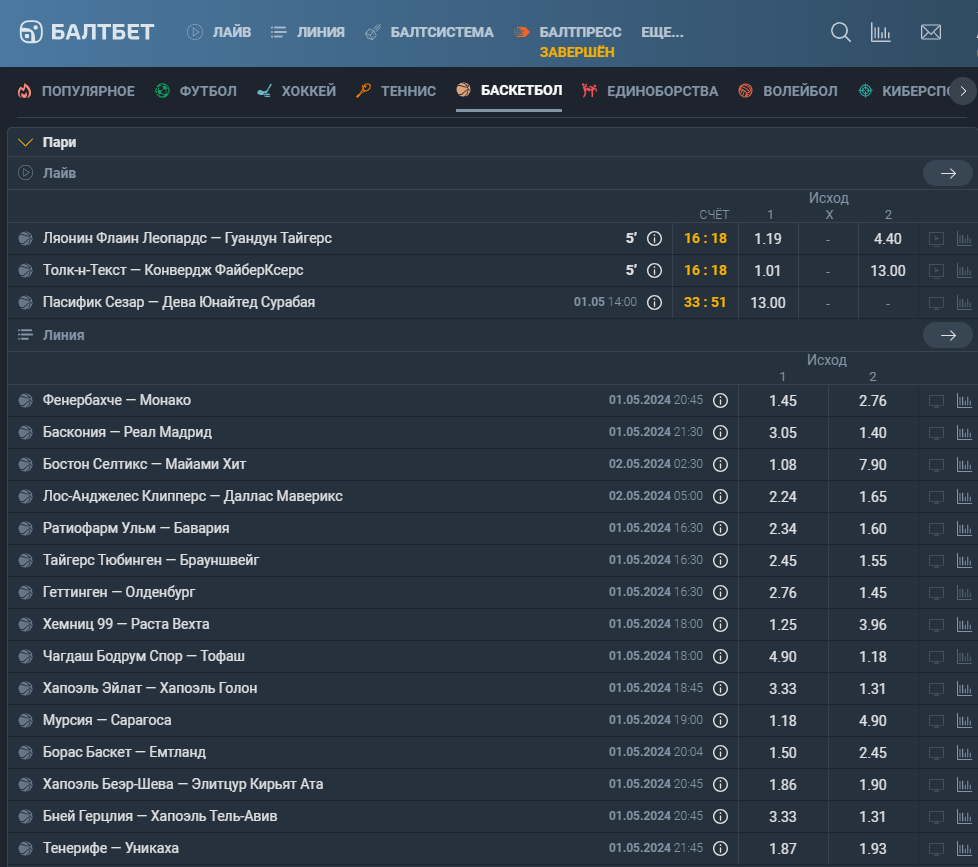This screenshot has height=867, width=978.
Task: Bet 2.76 on Монако win
Action: 873,400
